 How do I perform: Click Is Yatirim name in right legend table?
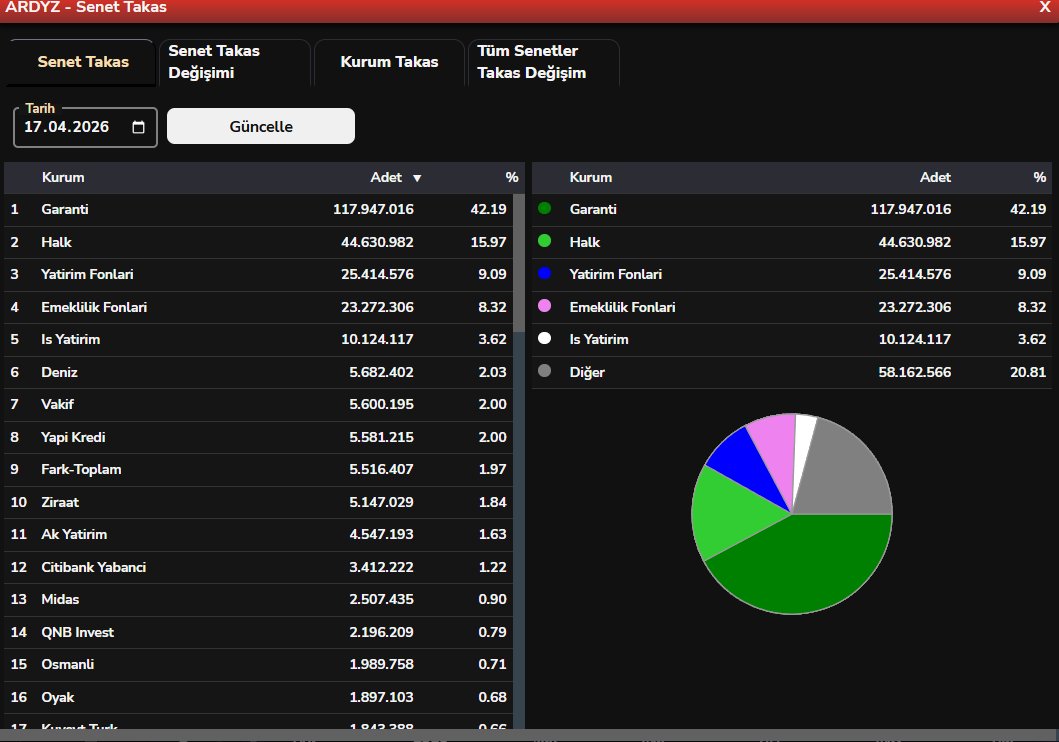pos(599,340)
